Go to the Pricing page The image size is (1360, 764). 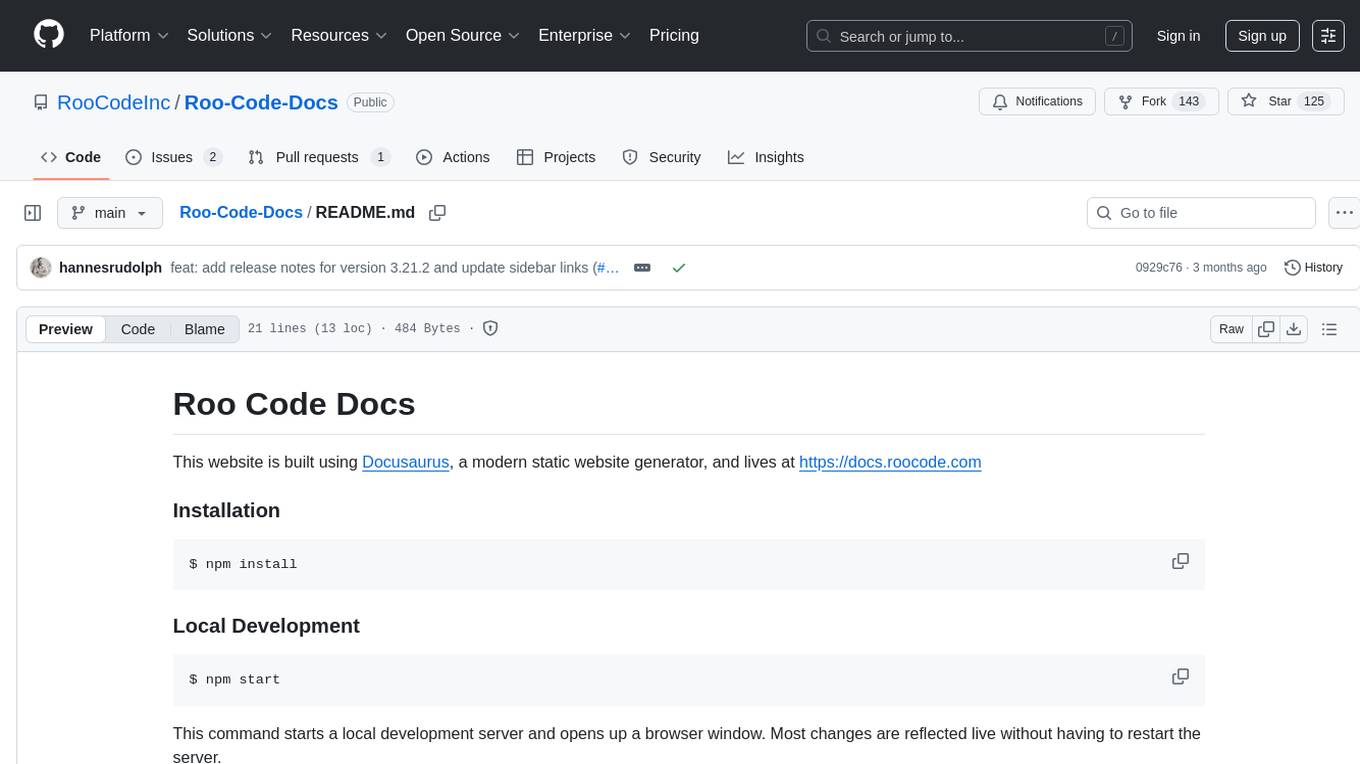(x=674, y=35)
